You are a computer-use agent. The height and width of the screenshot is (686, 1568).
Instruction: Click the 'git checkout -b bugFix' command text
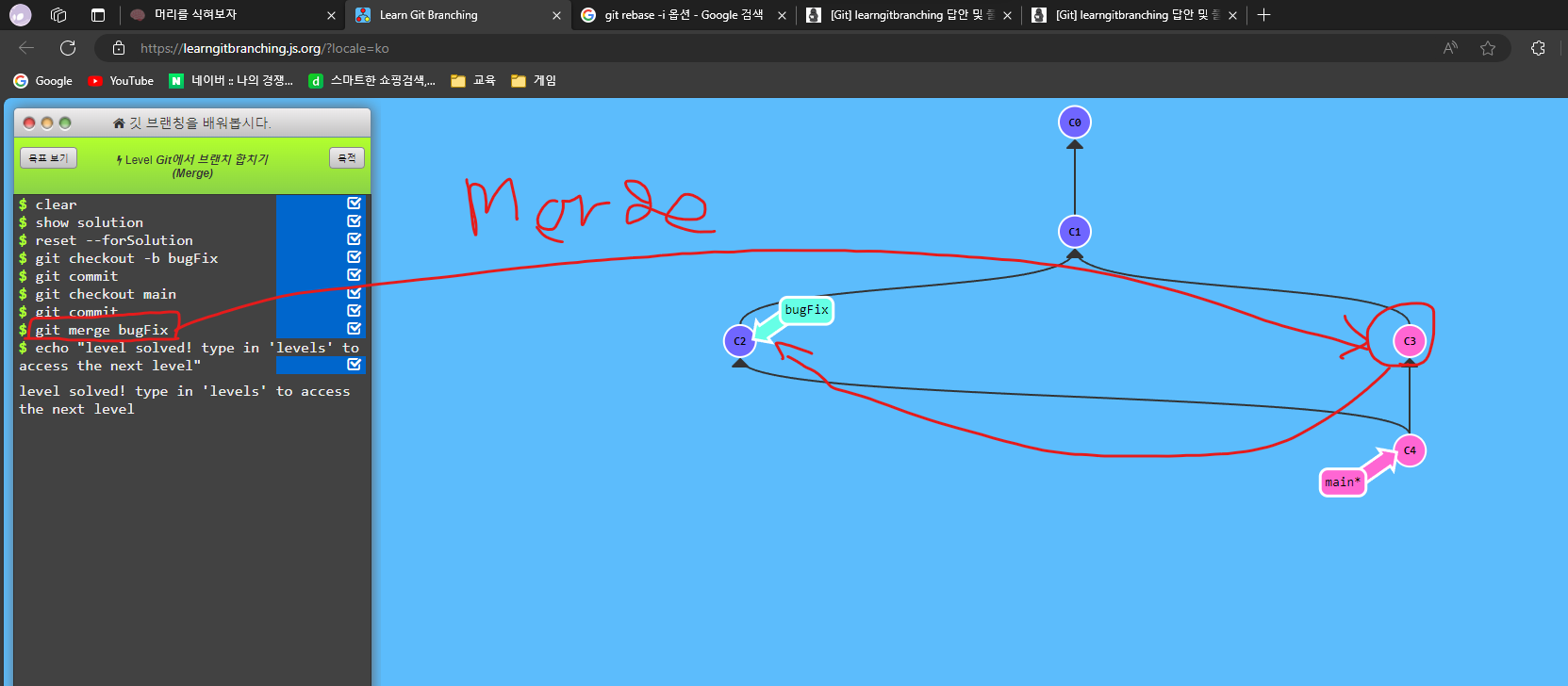[126, 258]
